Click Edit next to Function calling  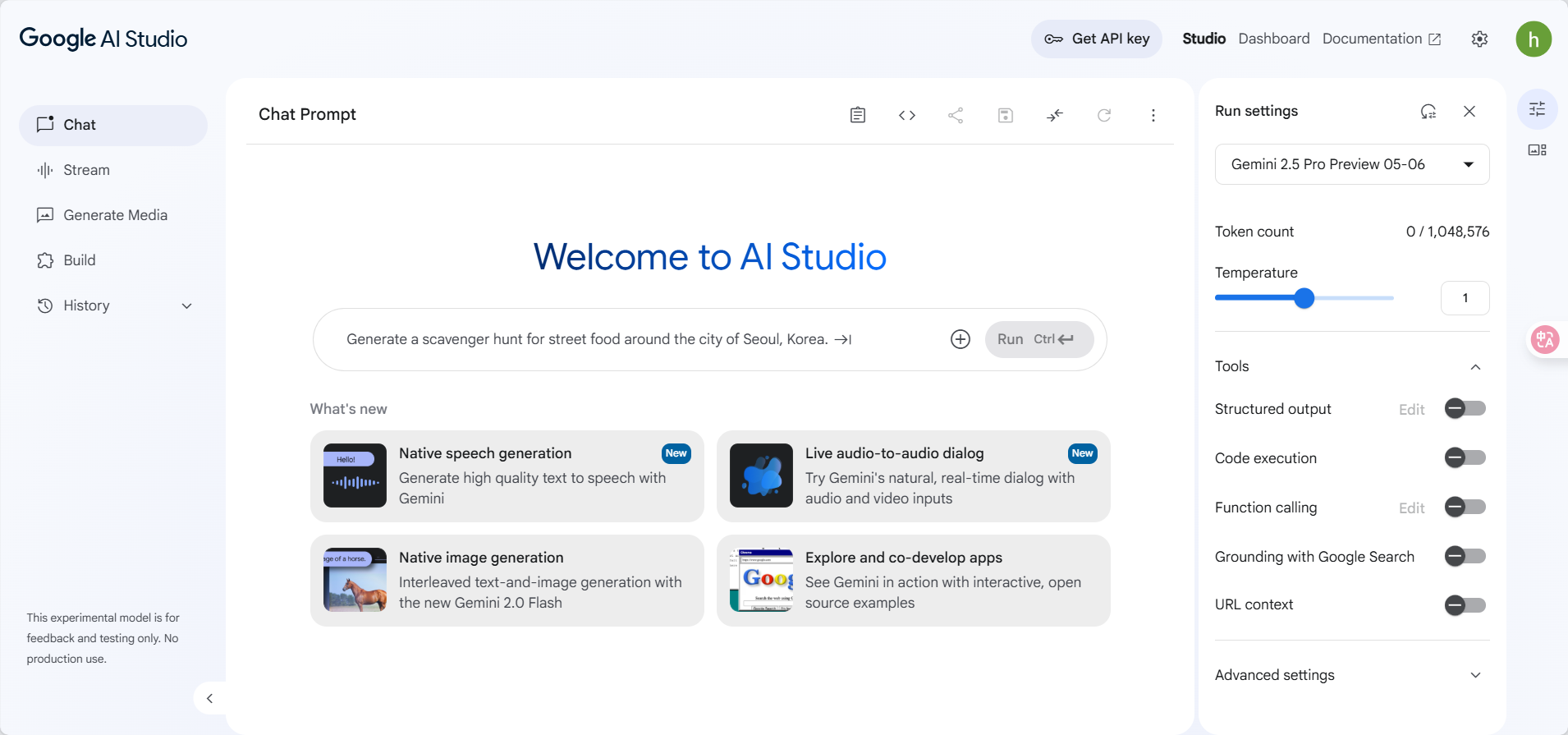click(1411, 508)
